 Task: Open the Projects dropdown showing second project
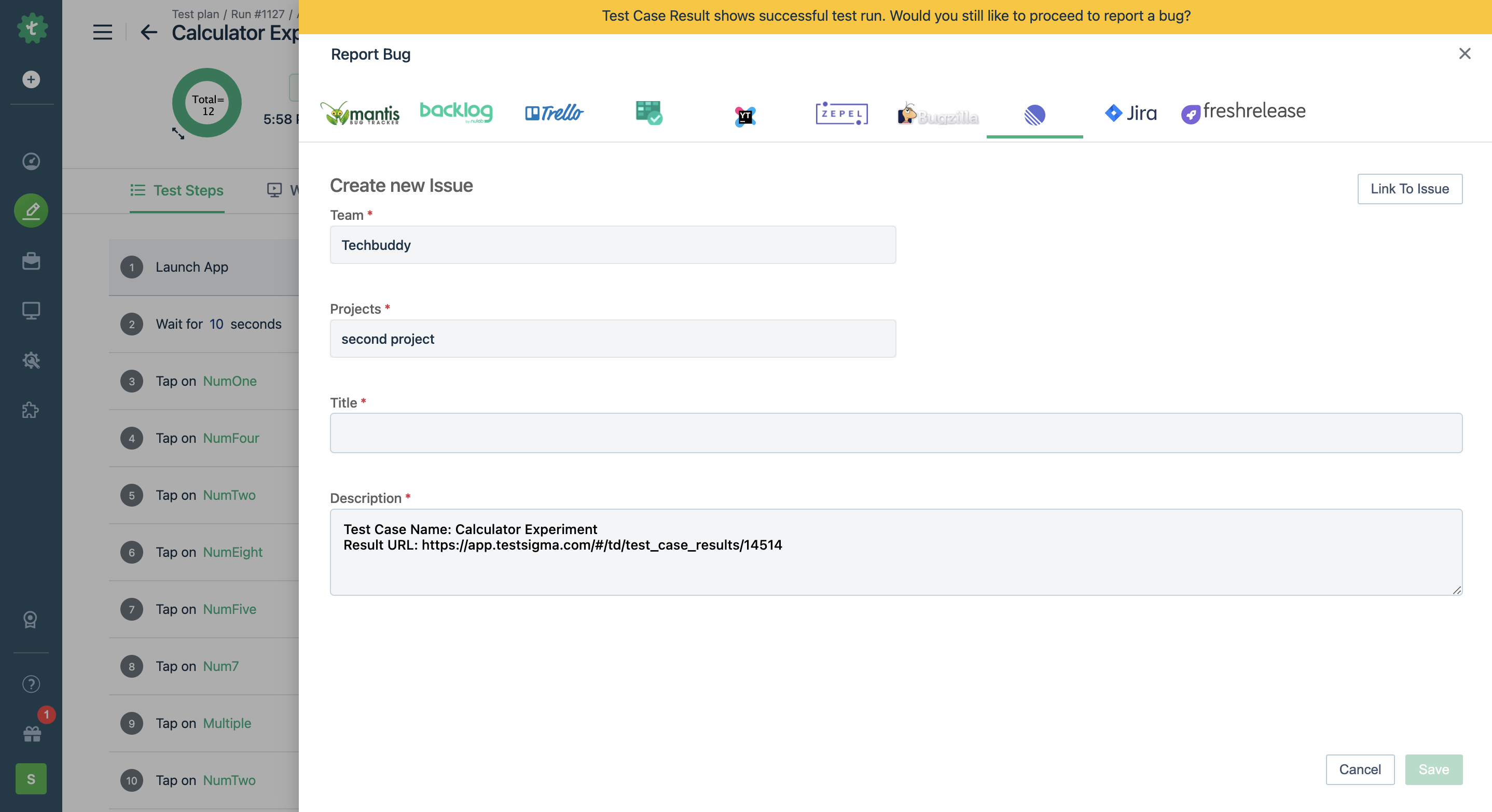613,339
